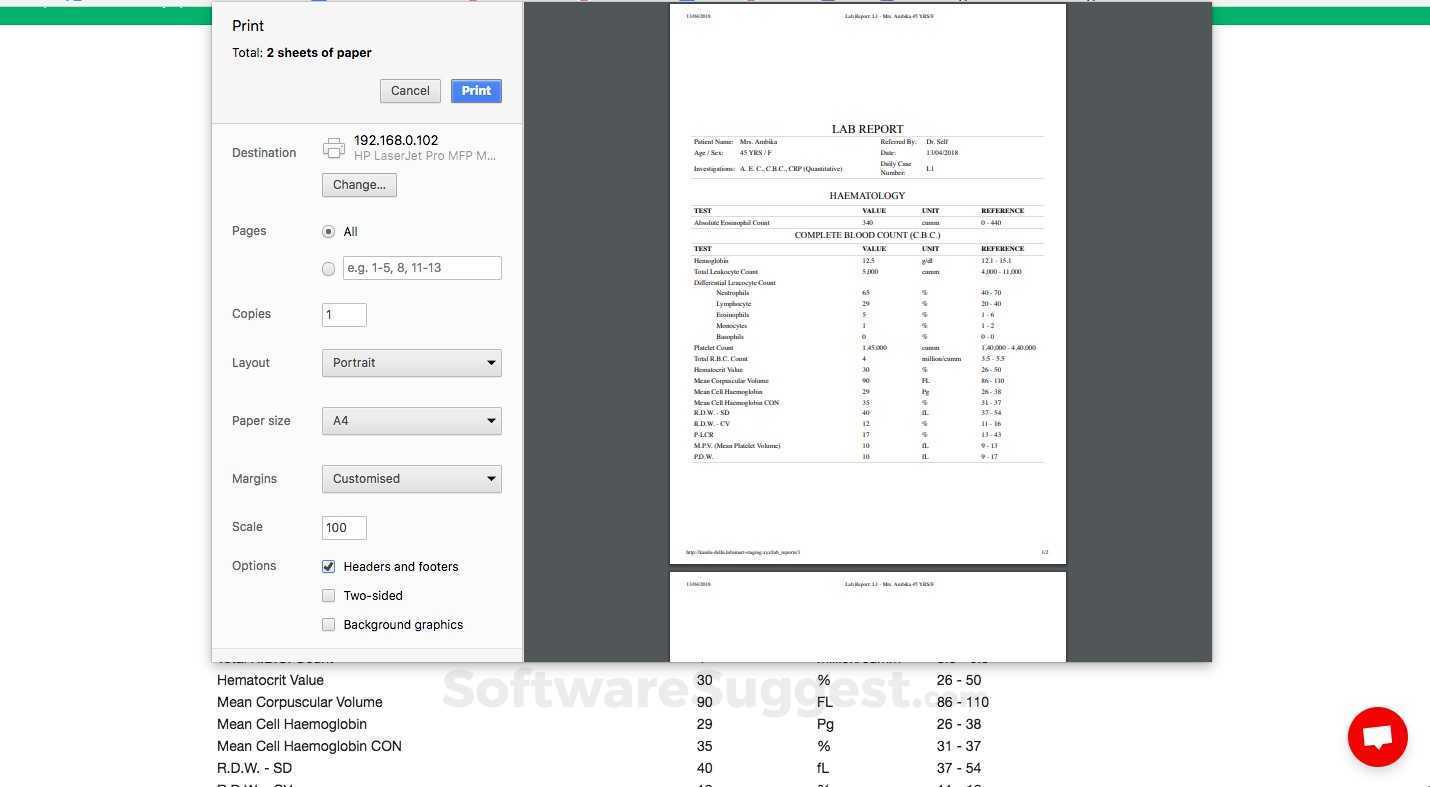
Task: Open the red chat bubble widget
Action: click(x=1377, y=737)
